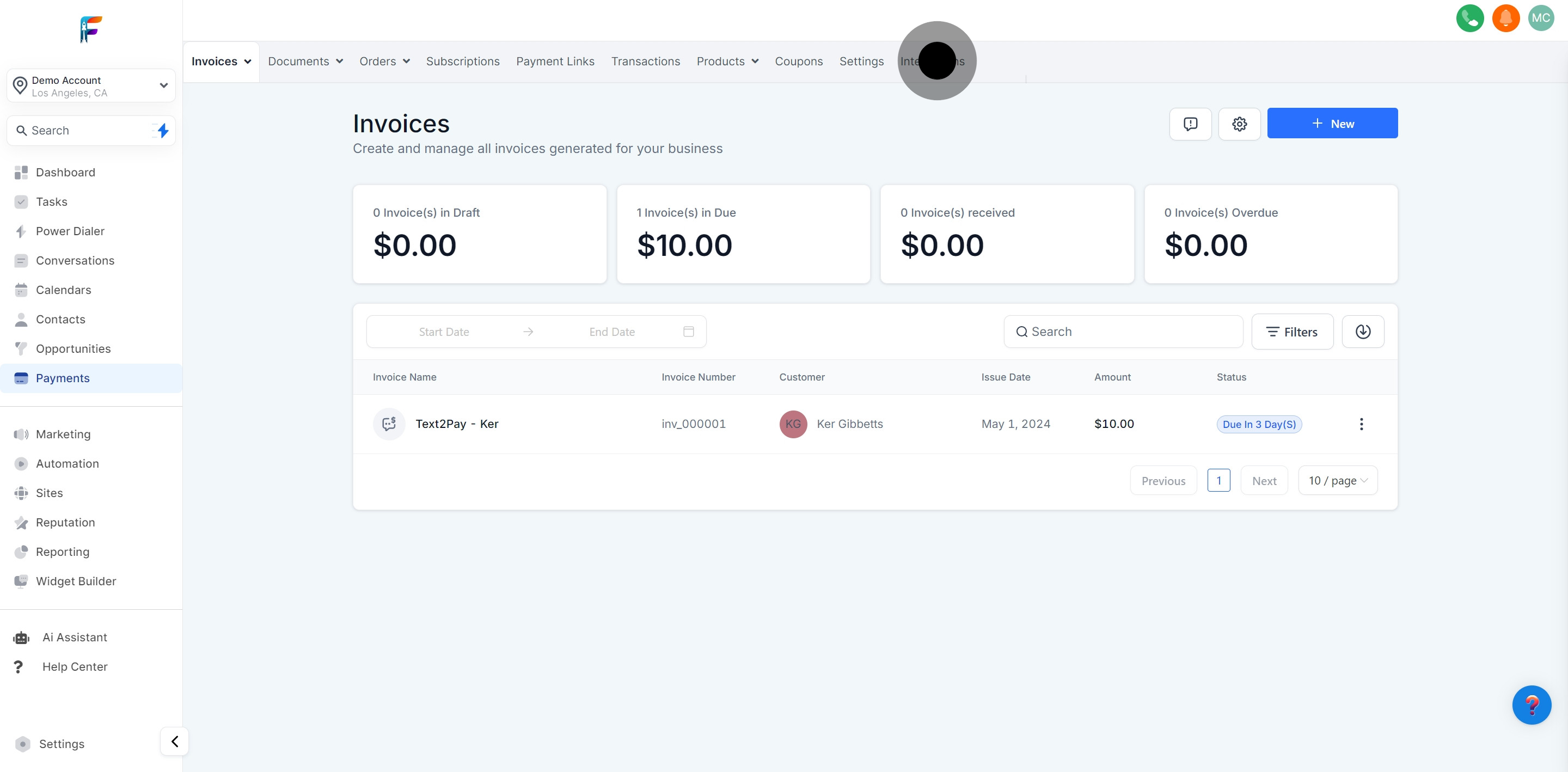This screenshot has width=1568, height=772.
Task: Click the calendar icon in date range
Action: click(x=688, y=332)
